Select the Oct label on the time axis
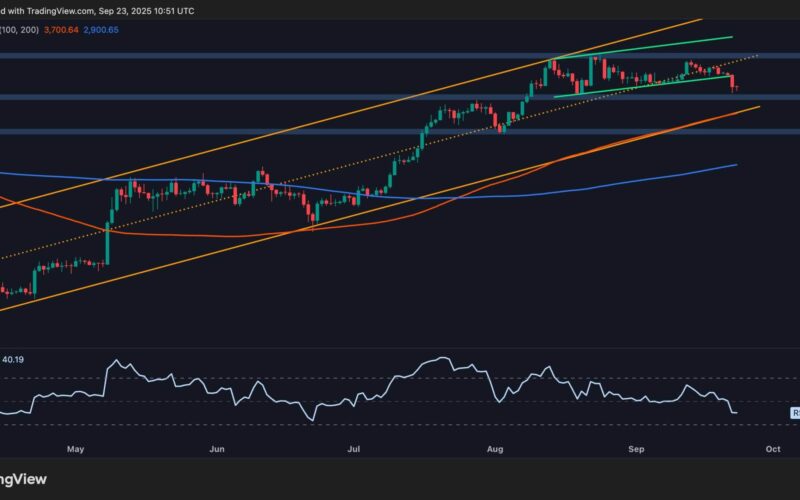The height and width of the screenshot is (500, 800). pyautogui.click(x=772, y=450)
